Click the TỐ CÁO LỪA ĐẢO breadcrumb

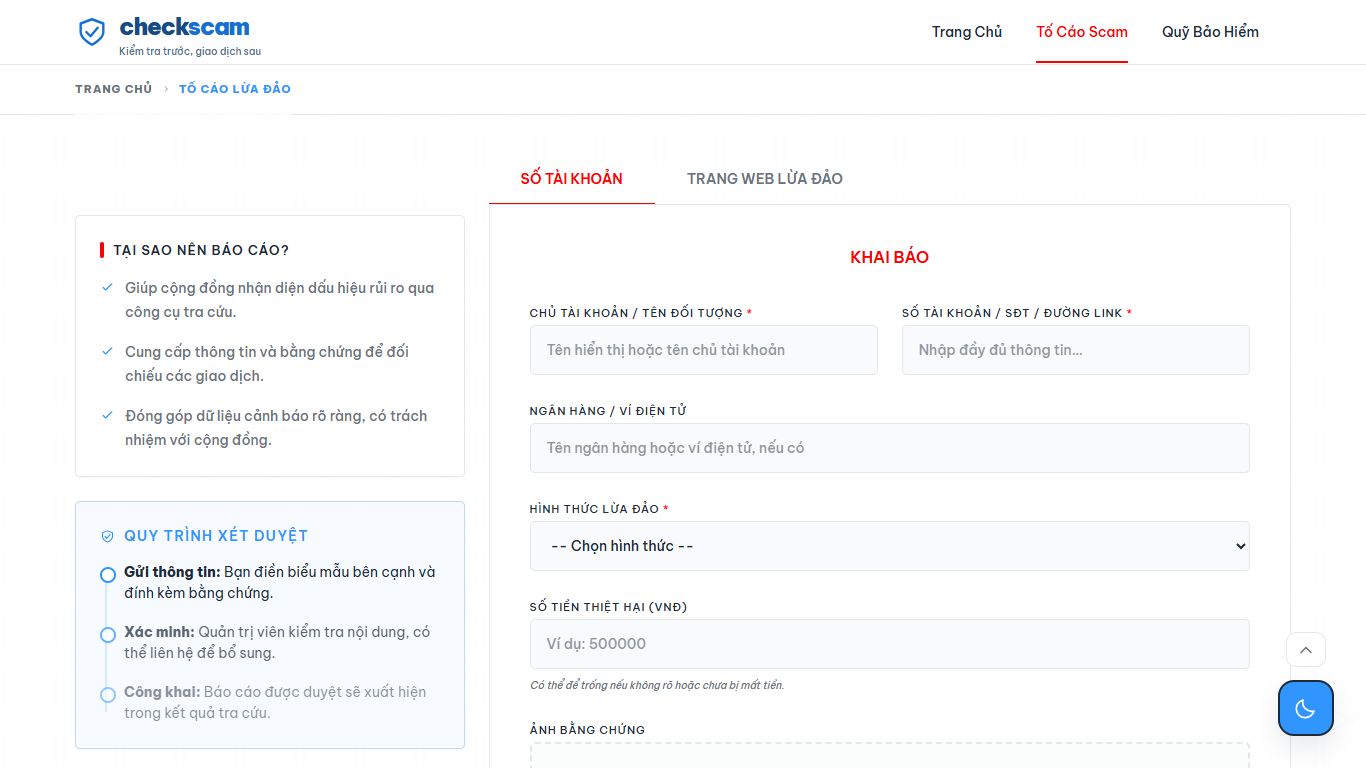click(x=235, y=89)
